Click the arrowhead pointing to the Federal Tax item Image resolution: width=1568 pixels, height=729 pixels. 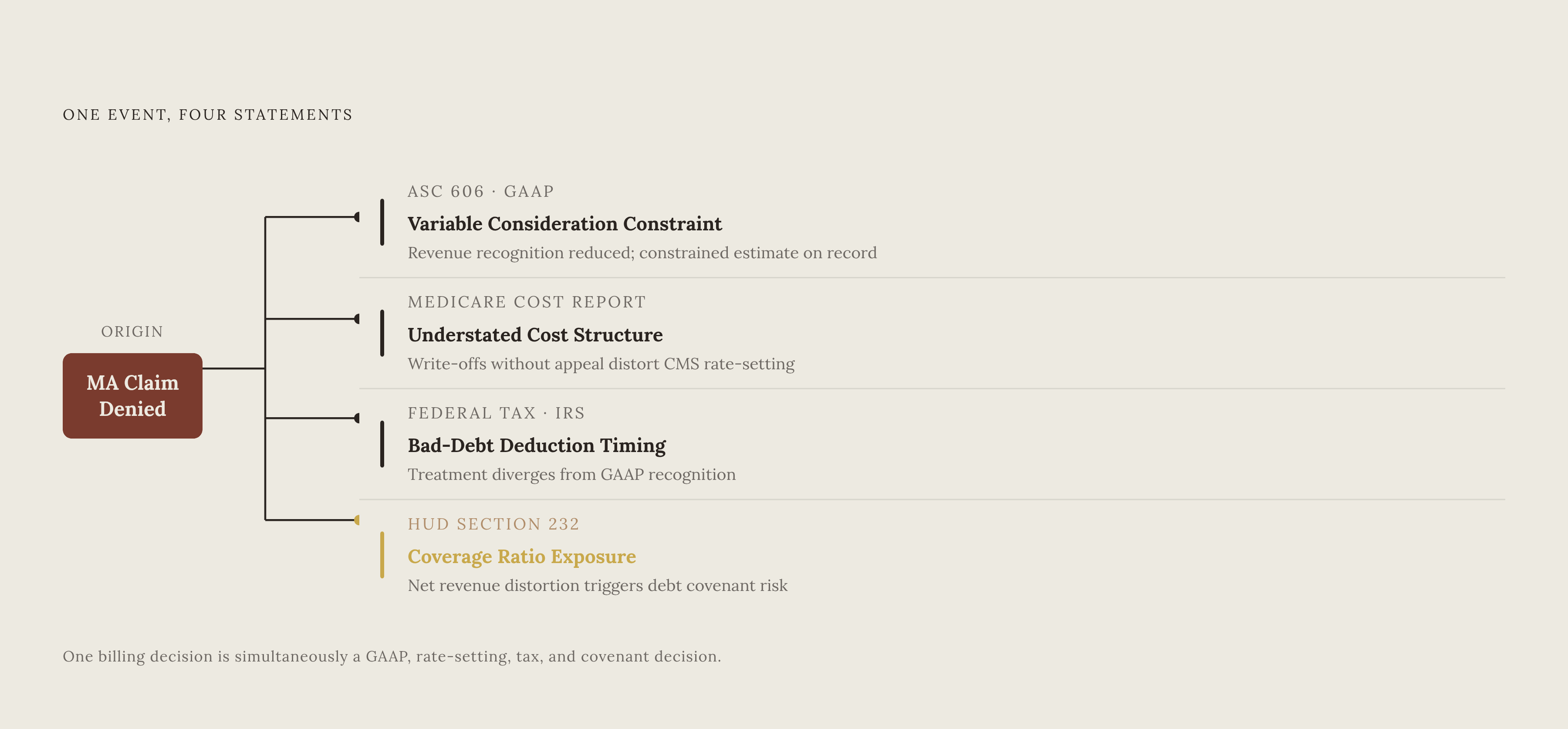[356, 418]
